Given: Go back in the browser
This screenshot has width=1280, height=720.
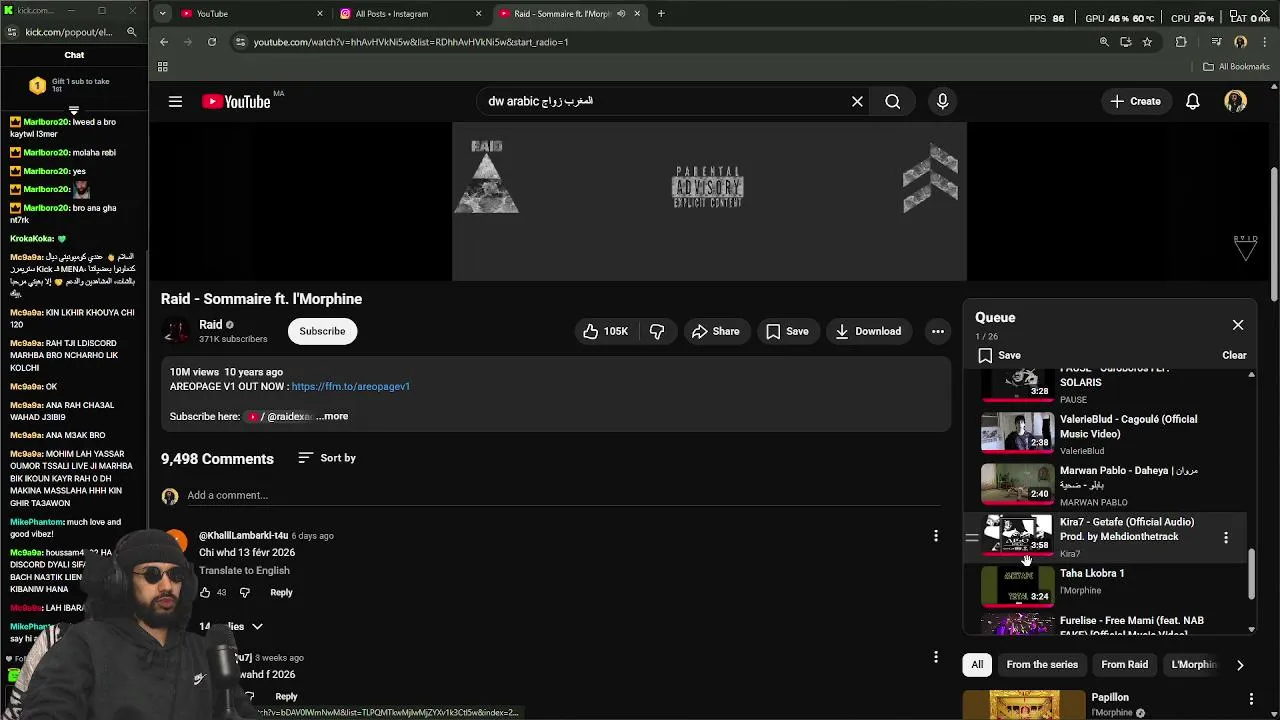Looking at the screenshot, I should [164, 42].
